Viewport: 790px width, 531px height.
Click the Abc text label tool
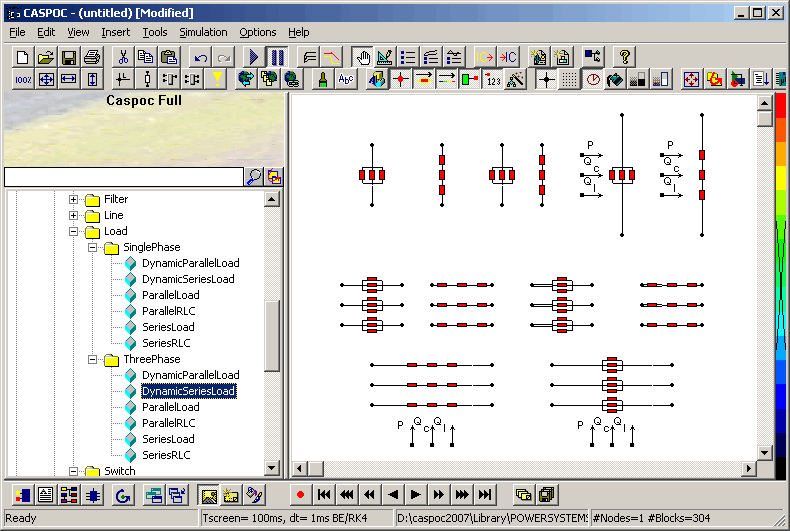346,79
